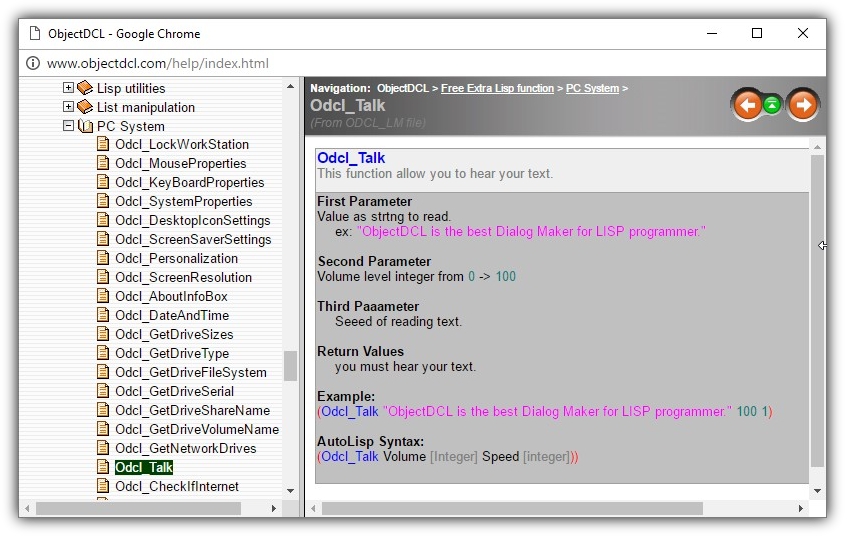Click the blue Odcl_Talk heading text

pos(351,158)
